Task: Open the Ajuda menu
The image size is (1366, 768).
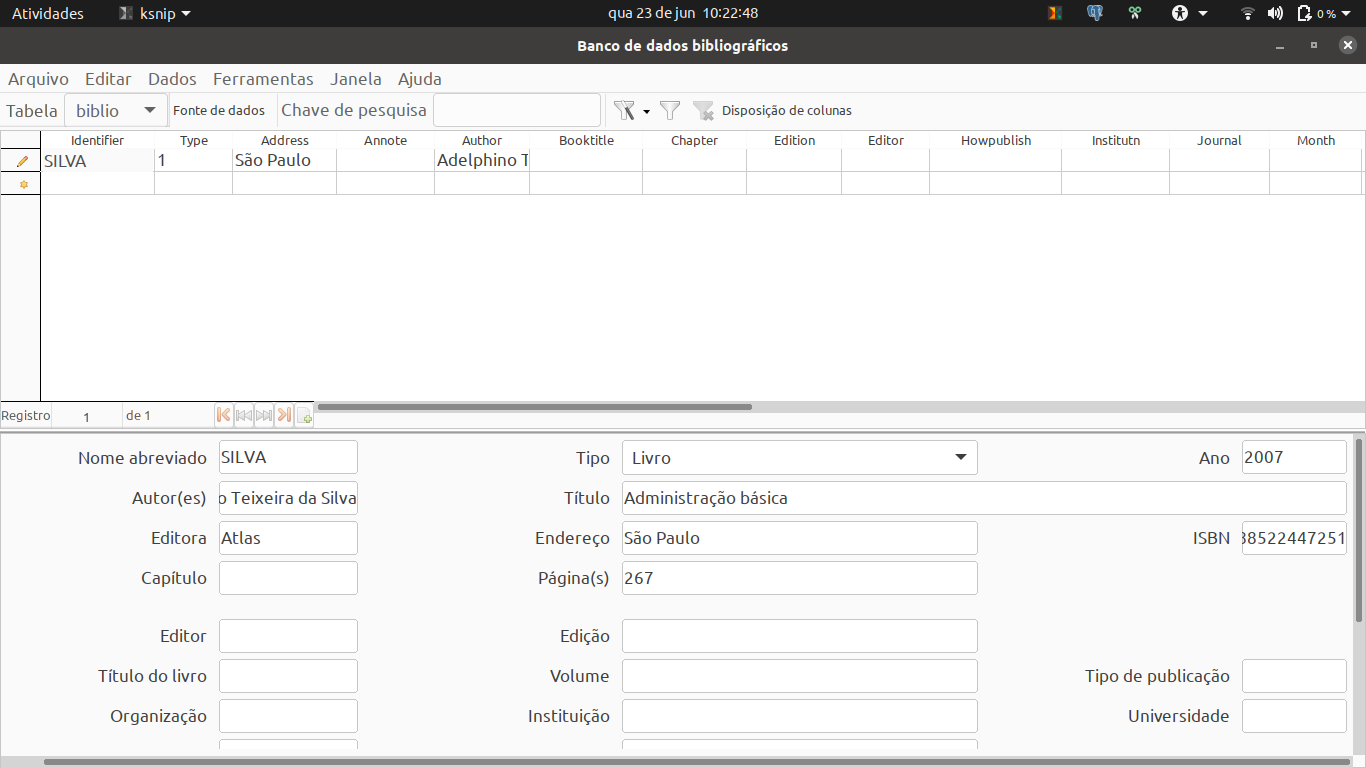Action: click(x=420, y=79)
